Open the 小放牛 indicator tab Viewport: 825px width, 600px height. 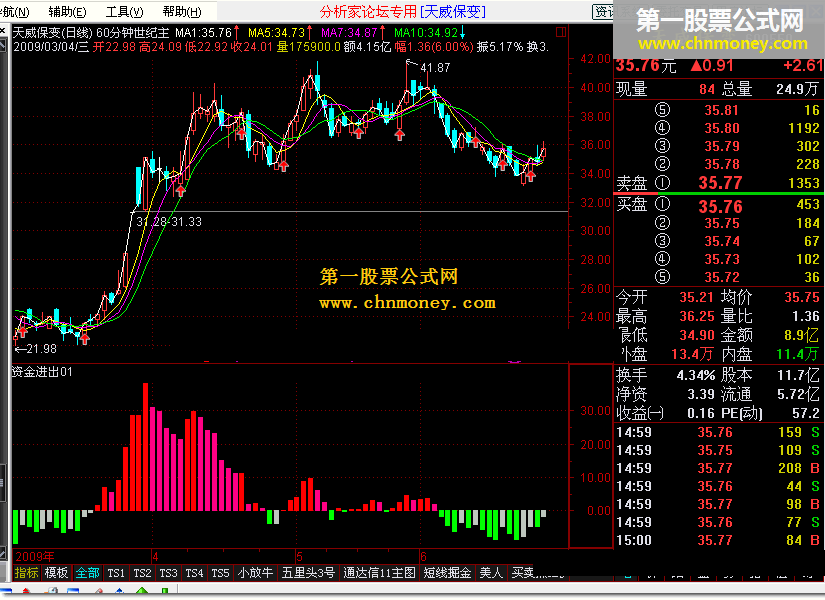point(255,573)
